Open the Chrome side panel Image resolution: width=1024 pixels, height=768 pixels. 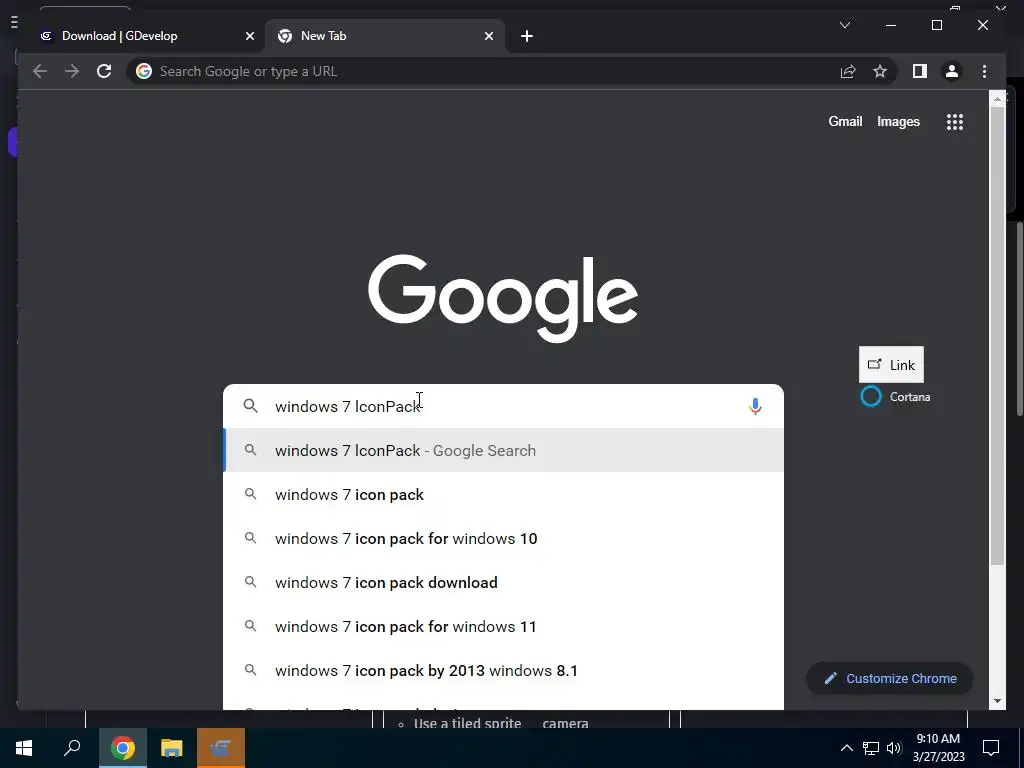[x=920, y=71]
